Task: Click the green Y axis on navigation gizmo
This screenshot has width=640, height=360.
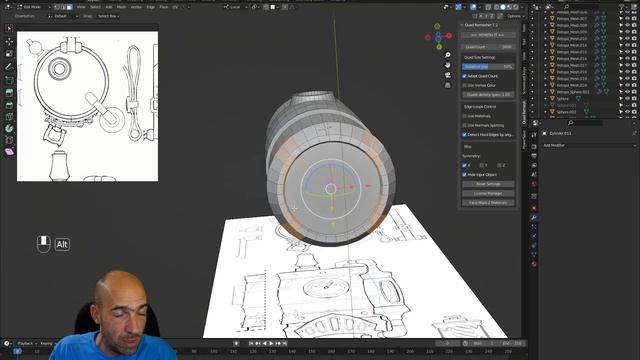Action: pos(439,47)
